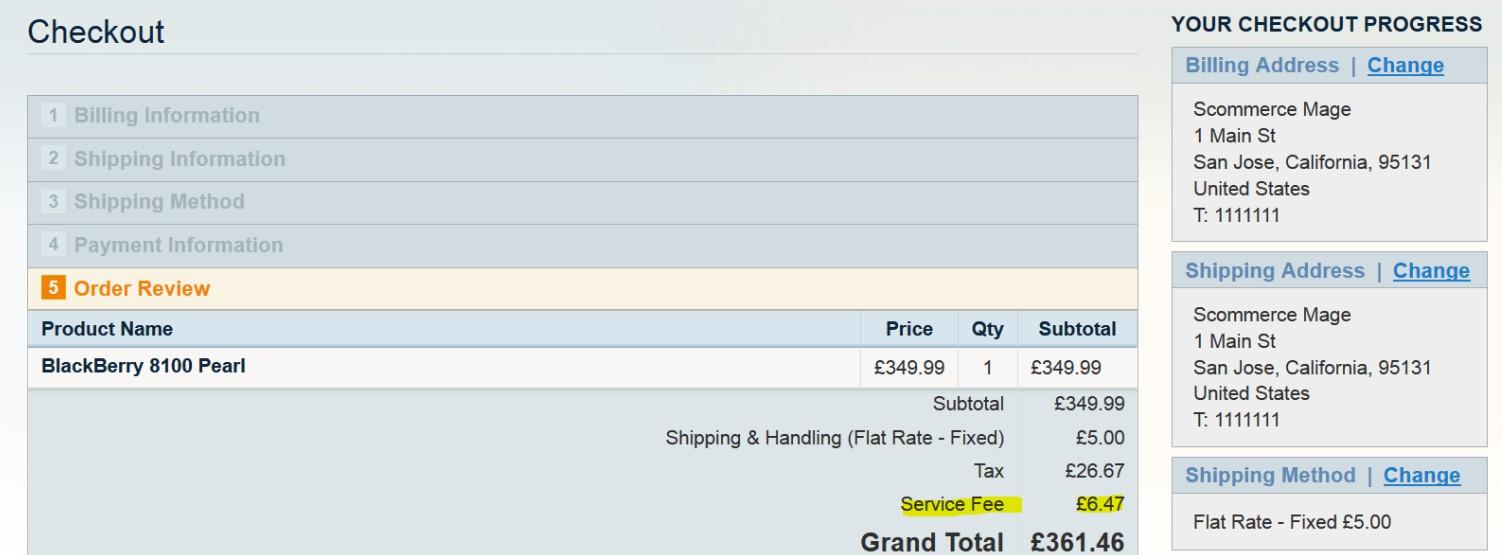Click the step 1 number badge
The image size is (1502, 555).
52,116
